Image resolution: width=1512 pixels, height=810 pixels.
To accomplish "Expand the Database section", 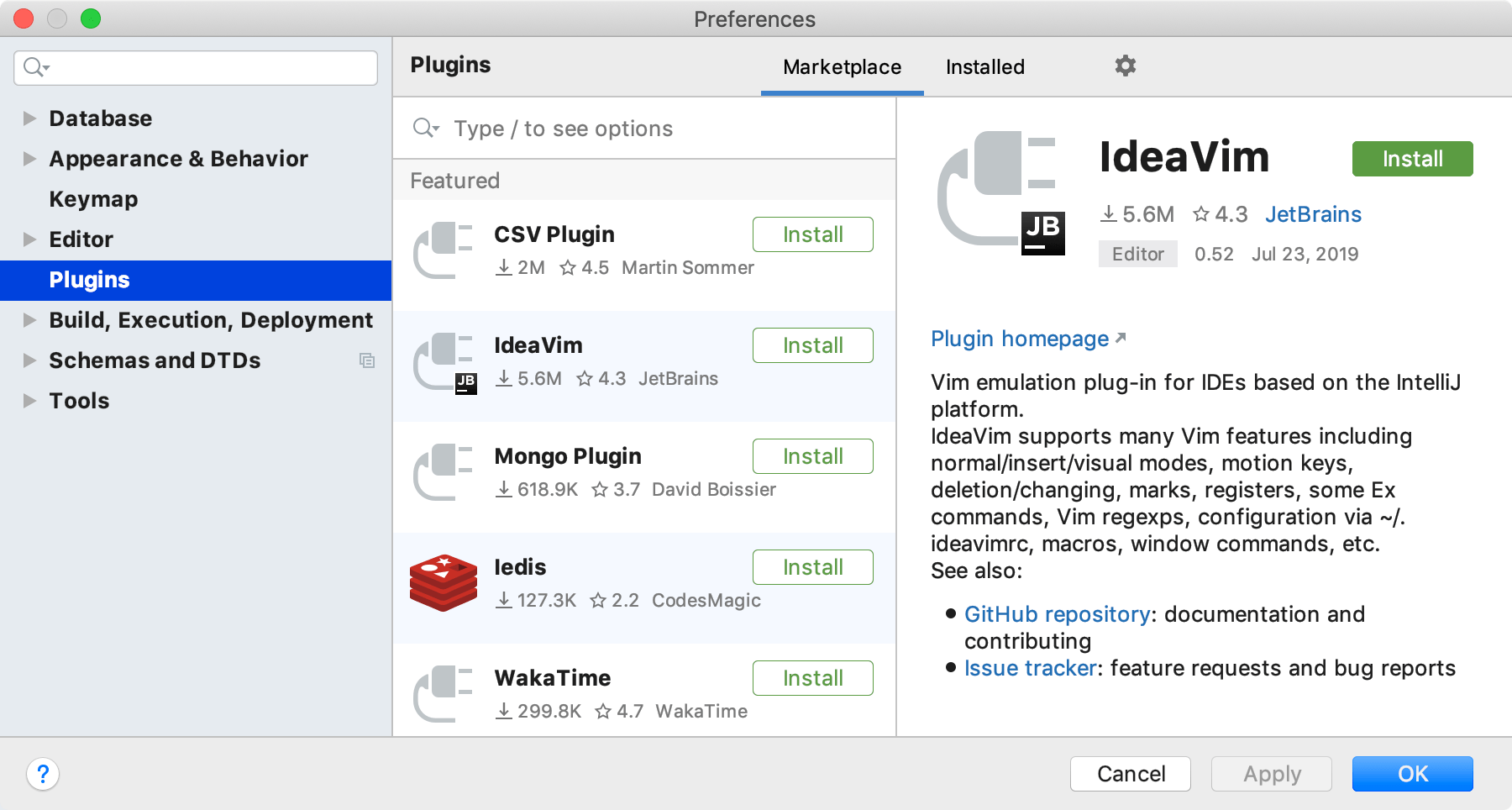I will click(28, 118).
